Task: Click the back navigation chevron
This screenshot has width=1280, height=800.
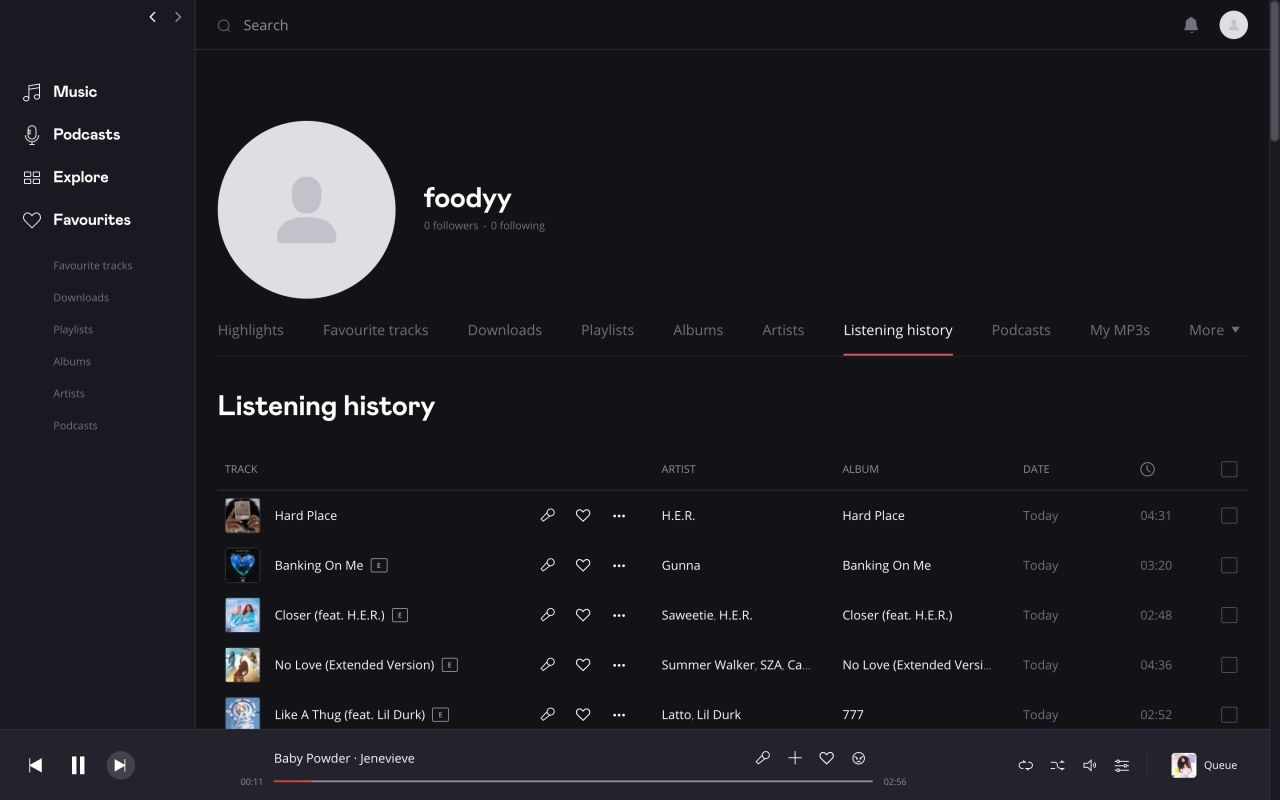Action: point(152,17)
